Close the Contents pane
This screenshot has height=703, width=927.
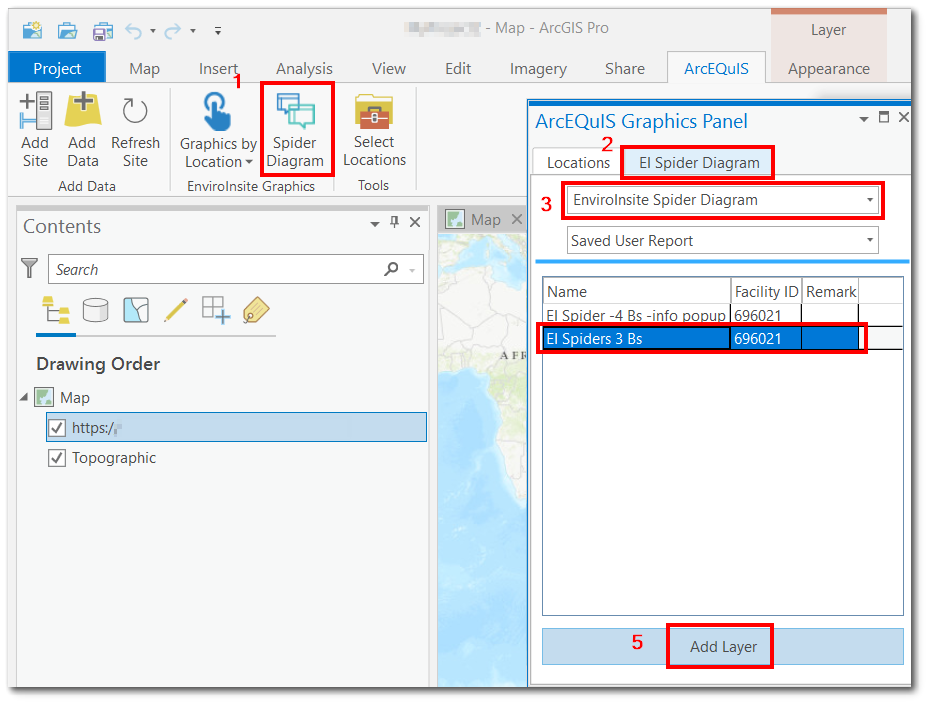415,222
